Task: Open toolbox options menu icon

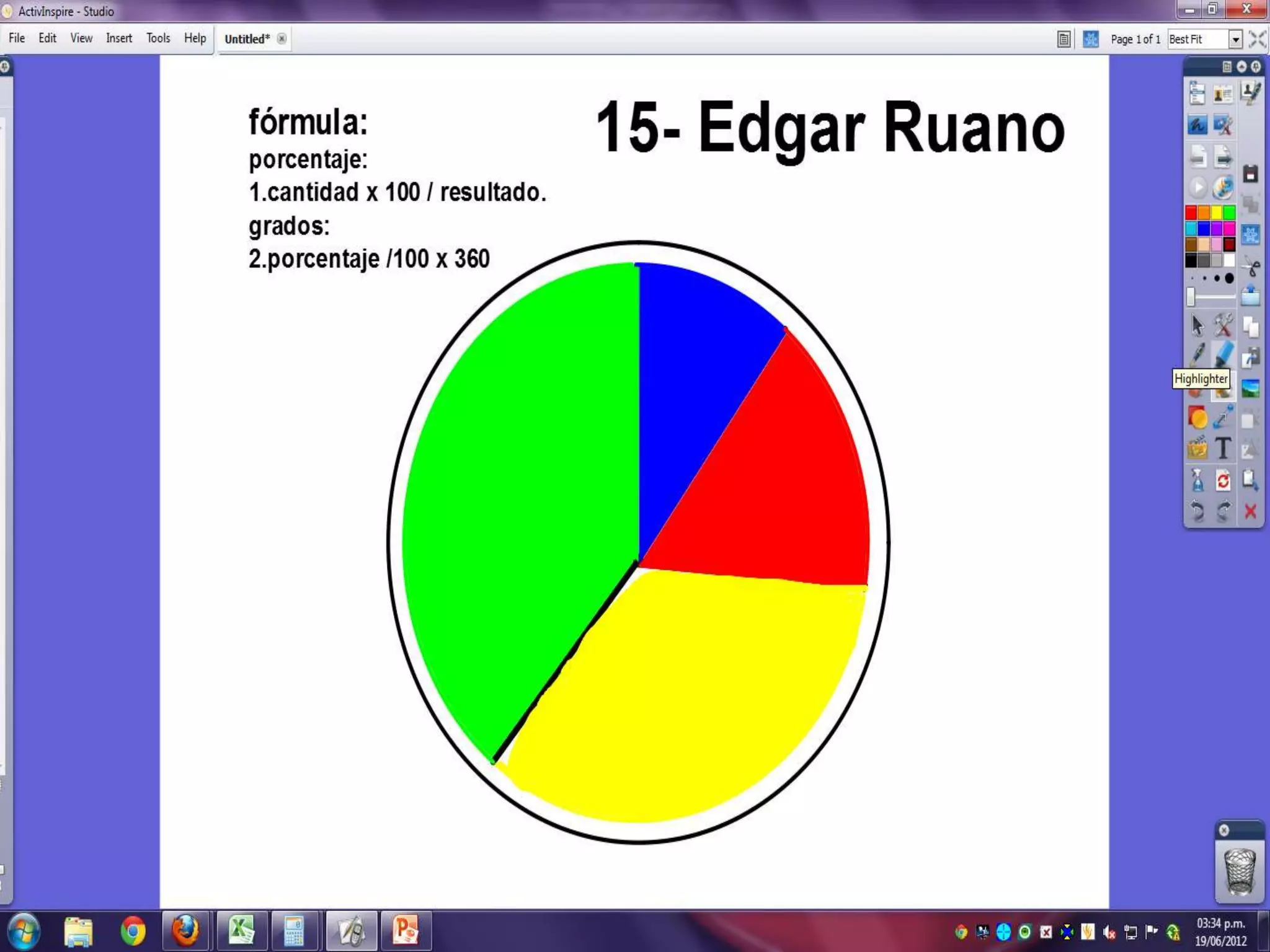Action: 1227,66
